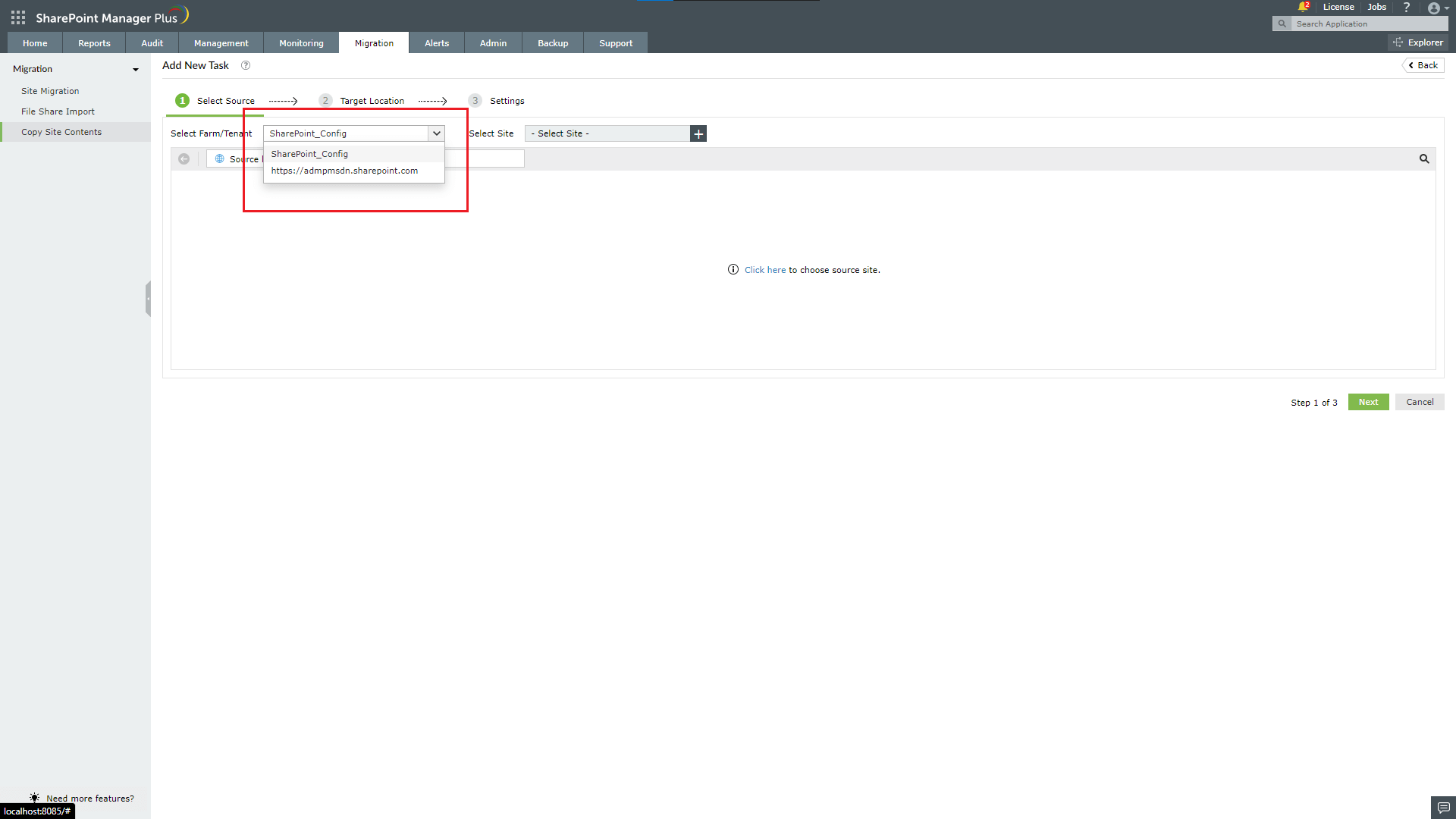This screenshot has height=819, width=1456.
Task: Click the Need more features lightbulb icon
Action: 34,797
